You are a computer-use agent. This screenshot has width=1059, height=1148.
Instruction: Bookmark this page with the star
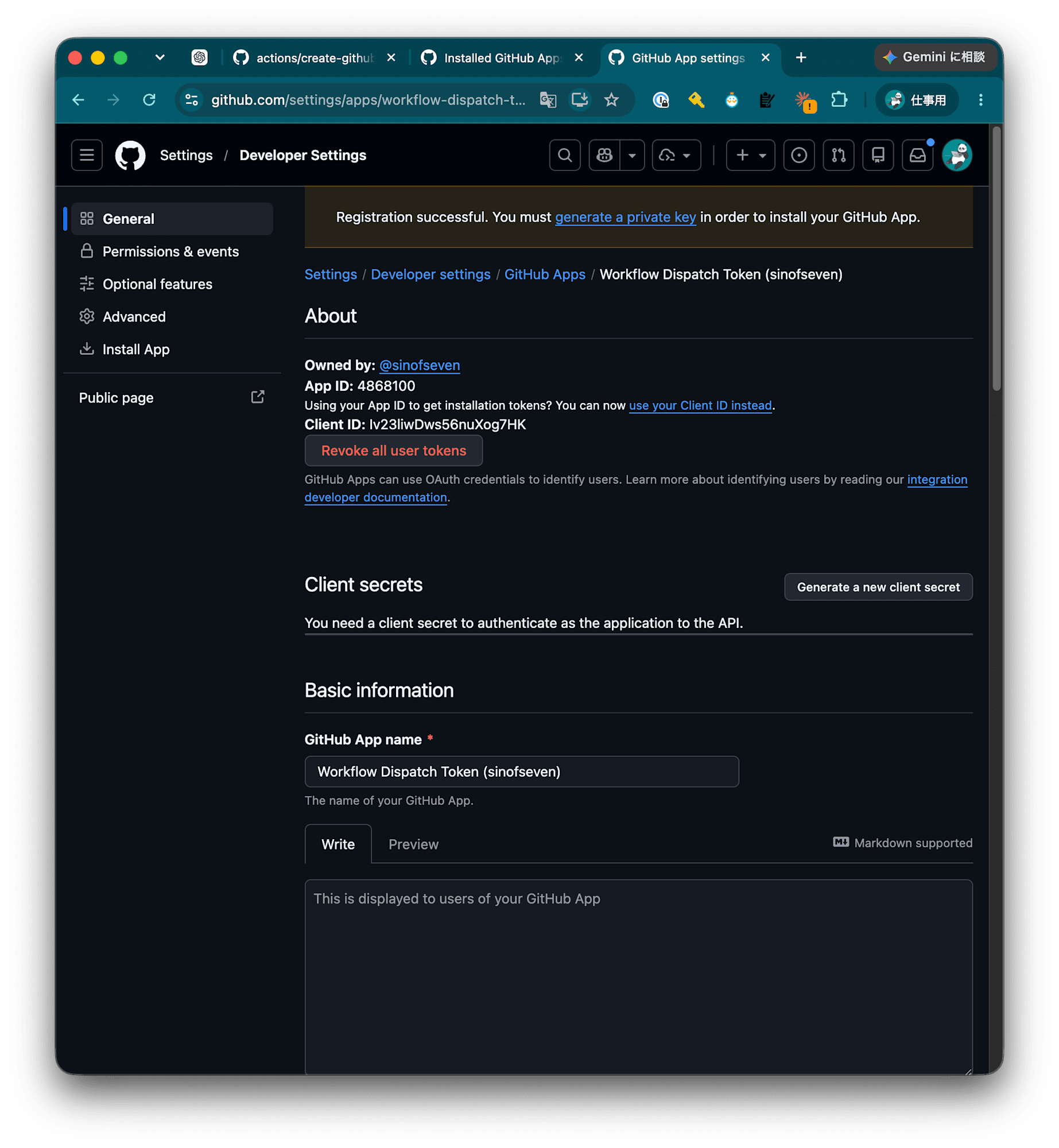[611, 100]
